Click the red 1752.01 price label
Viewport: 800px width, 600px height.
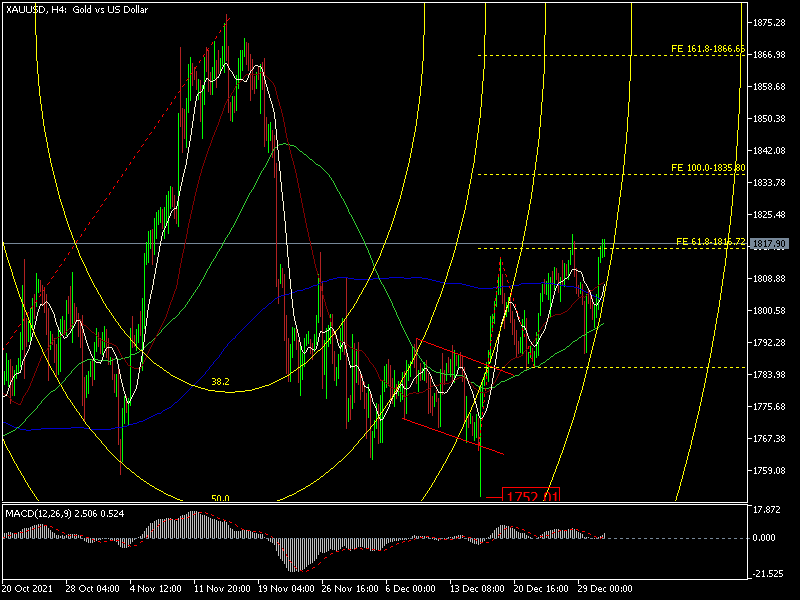pos(530,496)
